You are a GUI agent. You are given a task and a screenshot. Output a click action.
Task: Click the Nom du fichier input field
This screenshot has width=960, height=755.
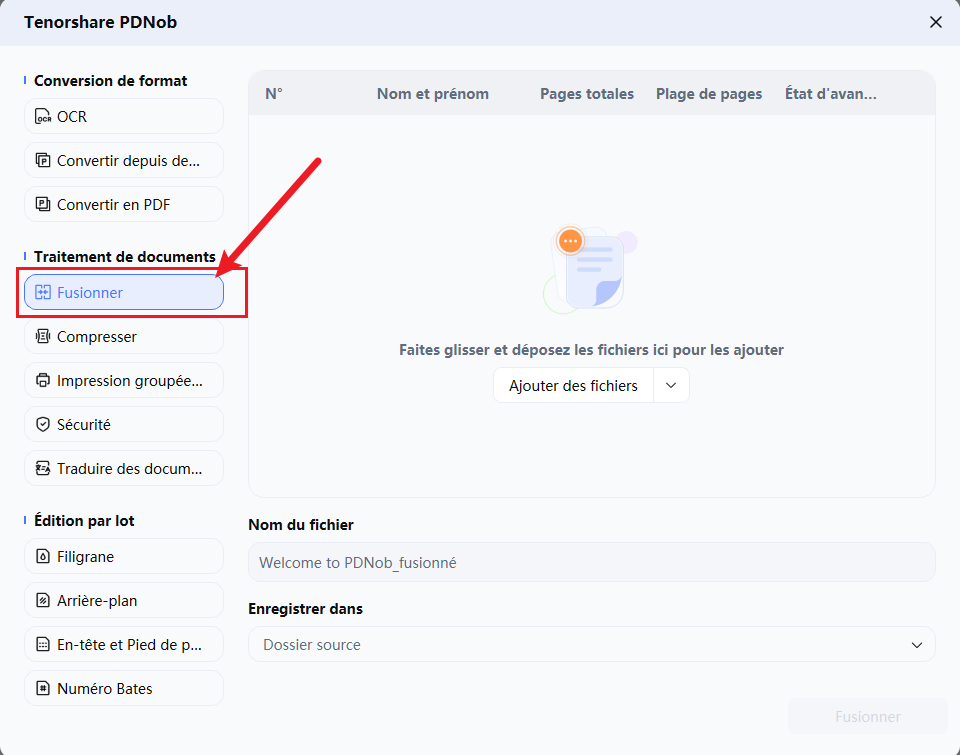591,562
